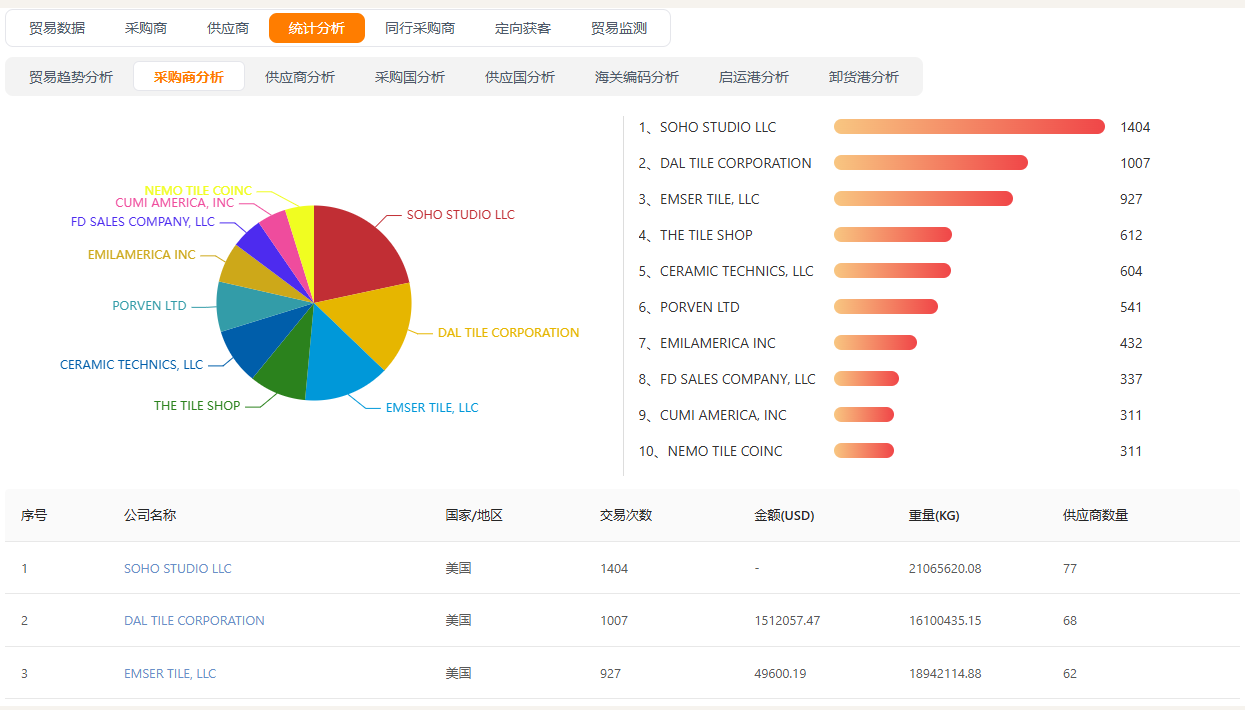Click the EMSER TILE, LLC ranking bar
The image size is (1245, 710).
coord(923,199)
